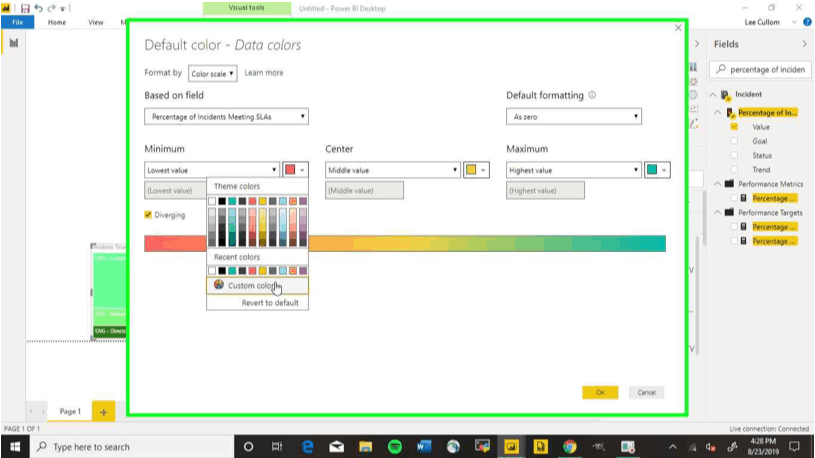Switch to Power BI Desktop taskbar icon
815x458 pixels.
[511, 447]
